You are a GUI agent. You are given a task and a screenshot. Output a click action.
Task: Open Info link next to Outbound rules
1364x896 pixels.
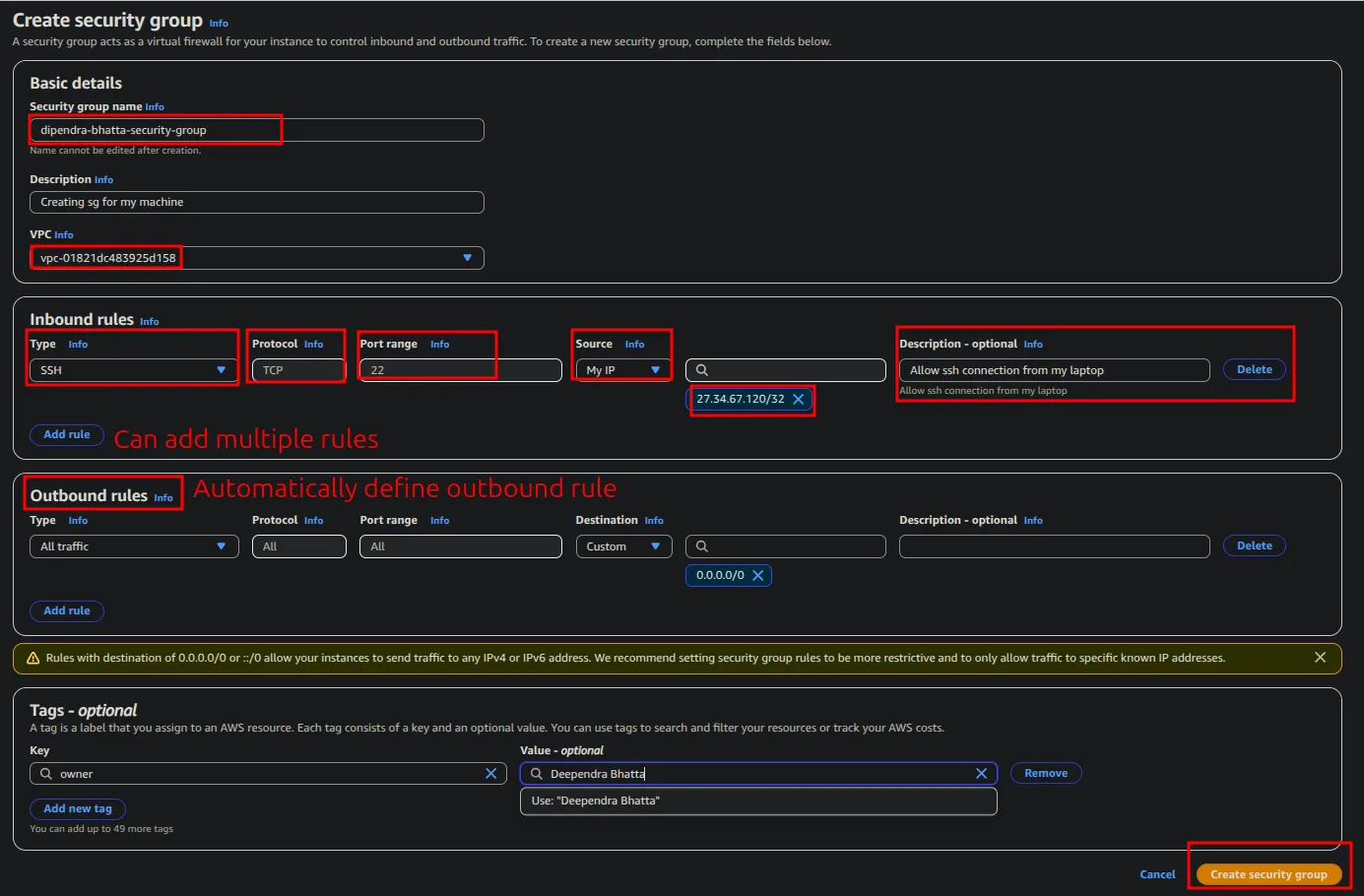point(163,498)
